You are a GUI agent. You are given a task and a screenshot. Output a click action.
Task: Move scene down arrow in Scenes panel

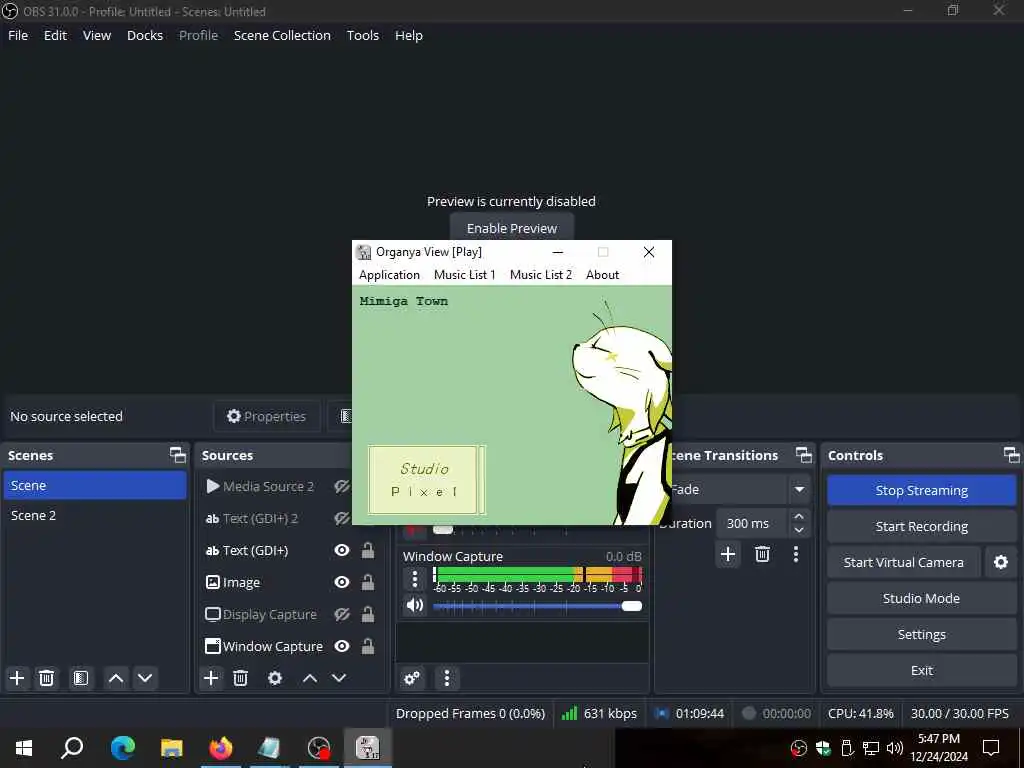point(145,678)
